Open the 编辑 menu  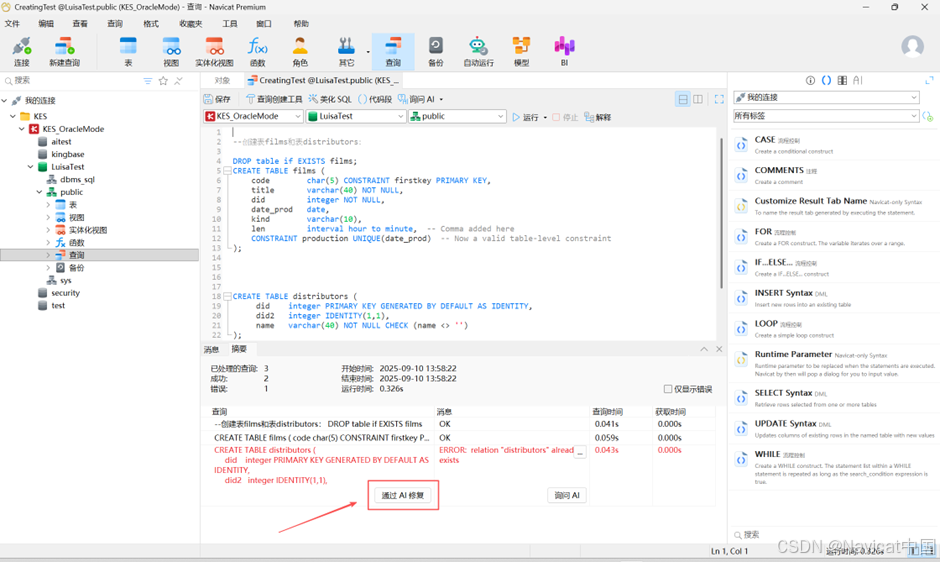coord(46,24)
